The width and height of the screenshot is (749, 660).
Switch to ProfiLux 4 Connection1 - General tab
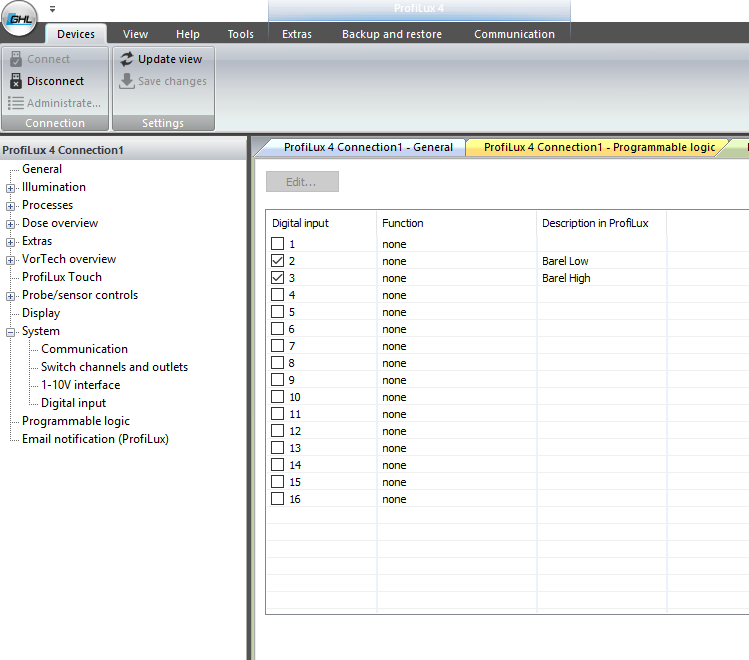pyautogui.click(x=368, y=147)
